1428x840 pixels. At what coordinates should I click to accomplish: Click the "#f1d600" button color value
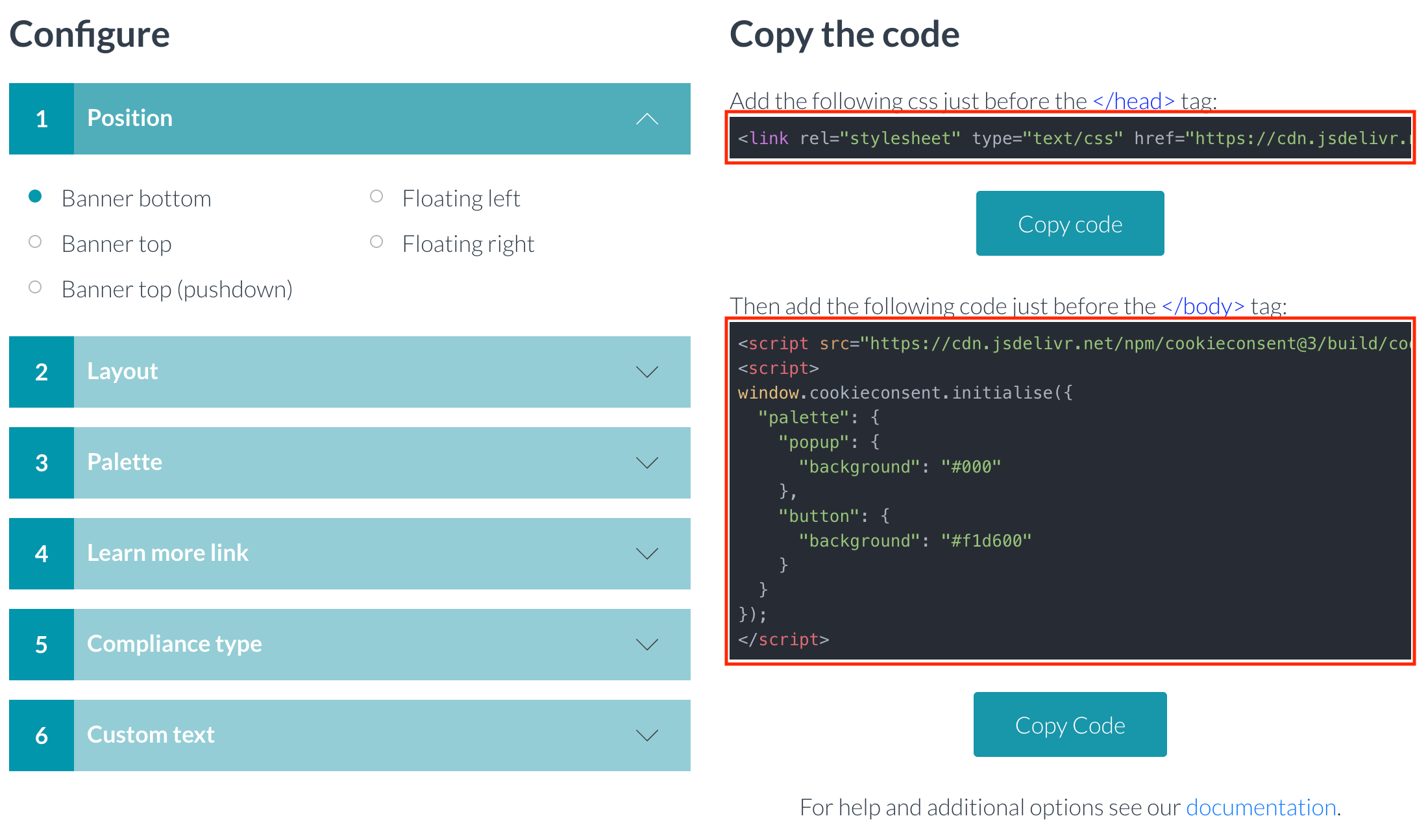(986, 541)
